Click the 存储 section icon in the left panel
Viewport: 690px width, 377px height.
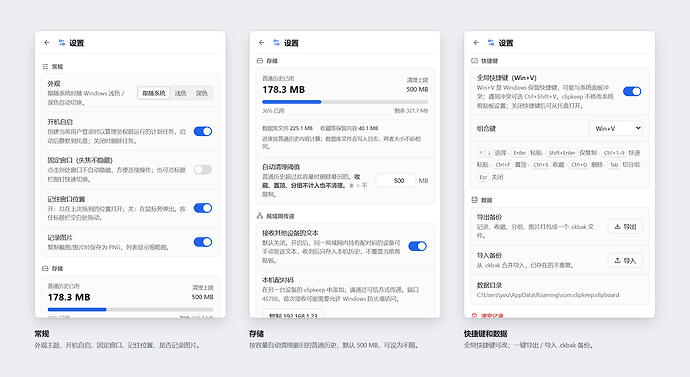coord(45,268)
